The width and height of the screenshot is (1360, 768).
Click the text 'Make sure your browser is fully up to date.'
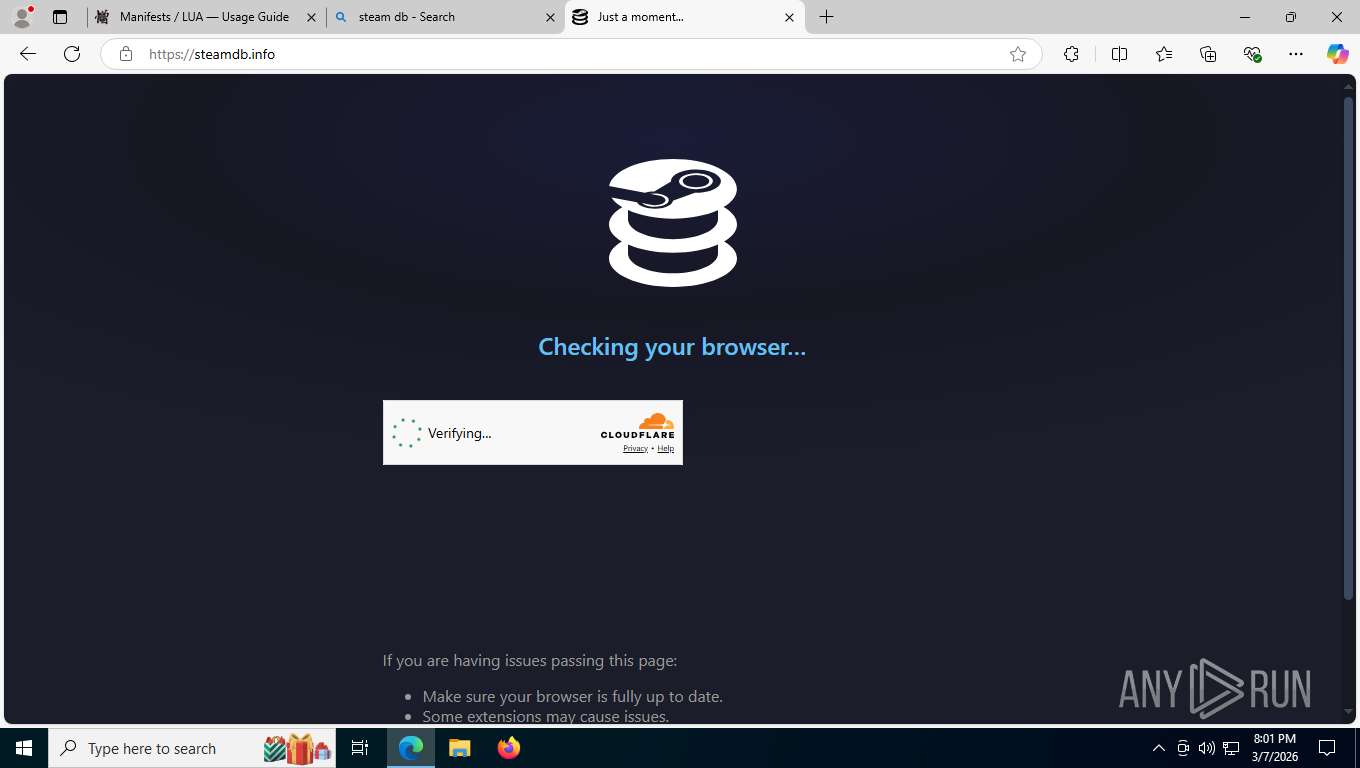coord(572,696)
